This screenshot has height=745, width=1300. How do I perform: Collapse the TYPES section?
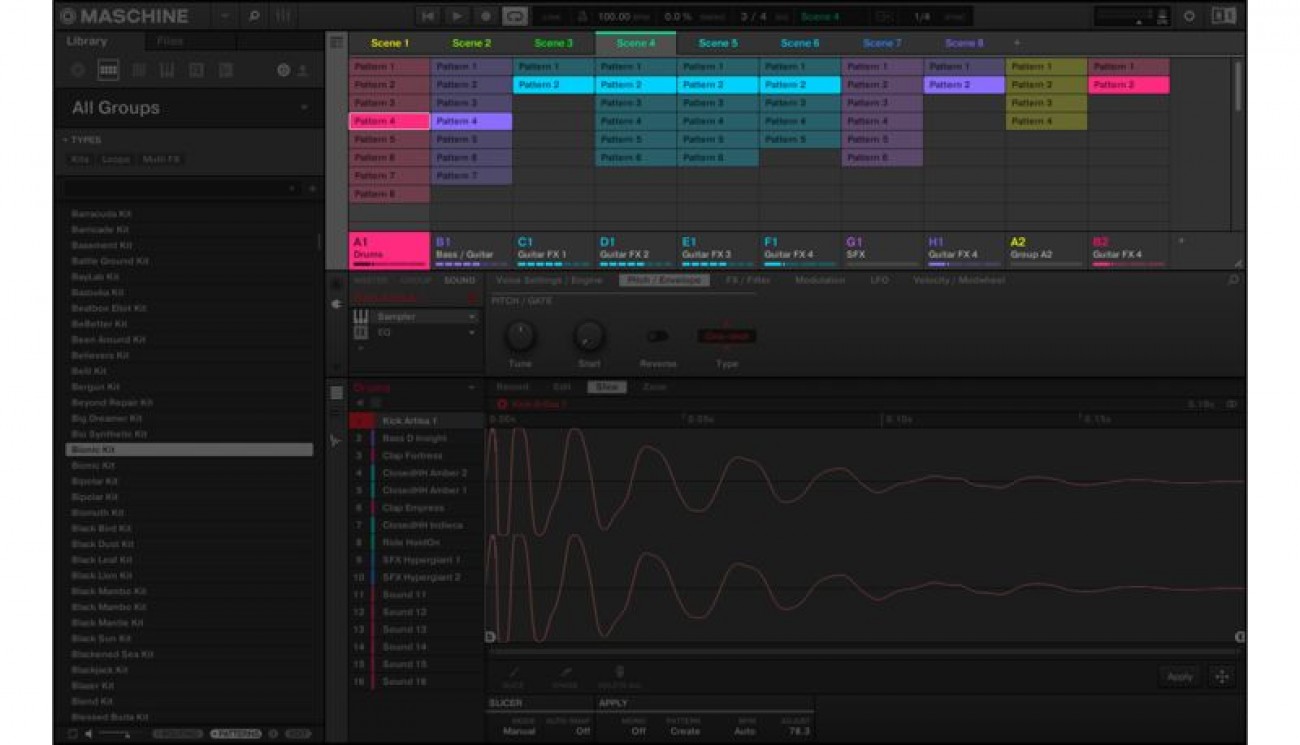(82, 140)
